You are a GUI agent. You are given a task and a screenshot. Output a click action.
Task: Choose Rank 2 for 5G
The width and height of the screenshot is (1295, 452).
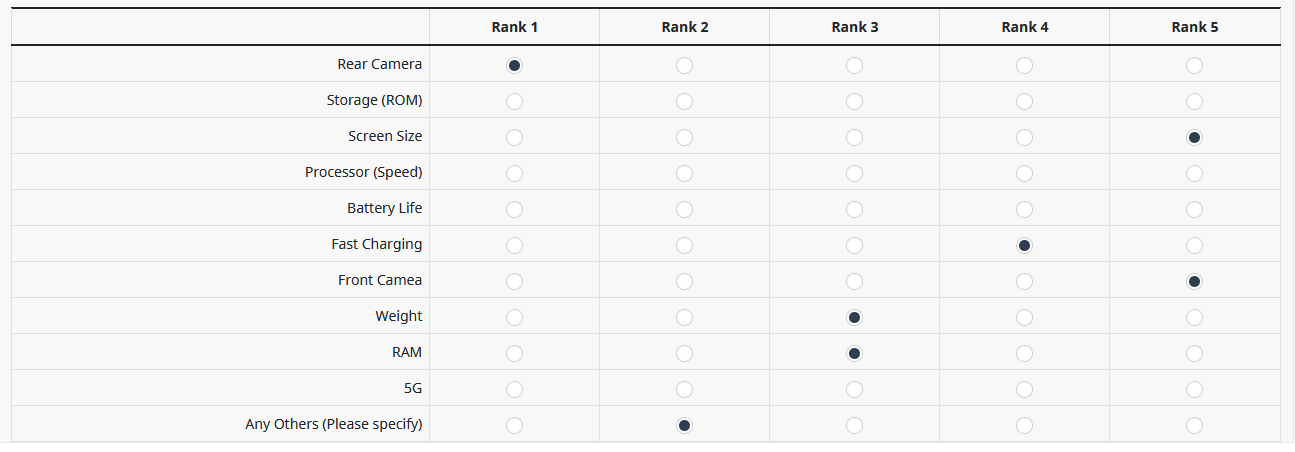tap(684, 390)
